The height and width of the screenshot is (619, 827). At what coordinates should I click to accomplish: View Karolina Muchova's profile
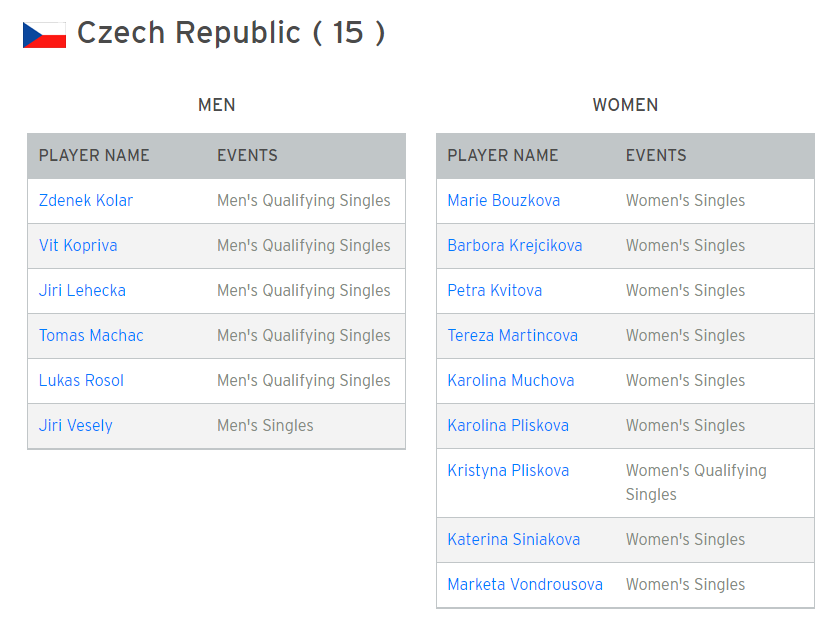click(x=511, y=381)
